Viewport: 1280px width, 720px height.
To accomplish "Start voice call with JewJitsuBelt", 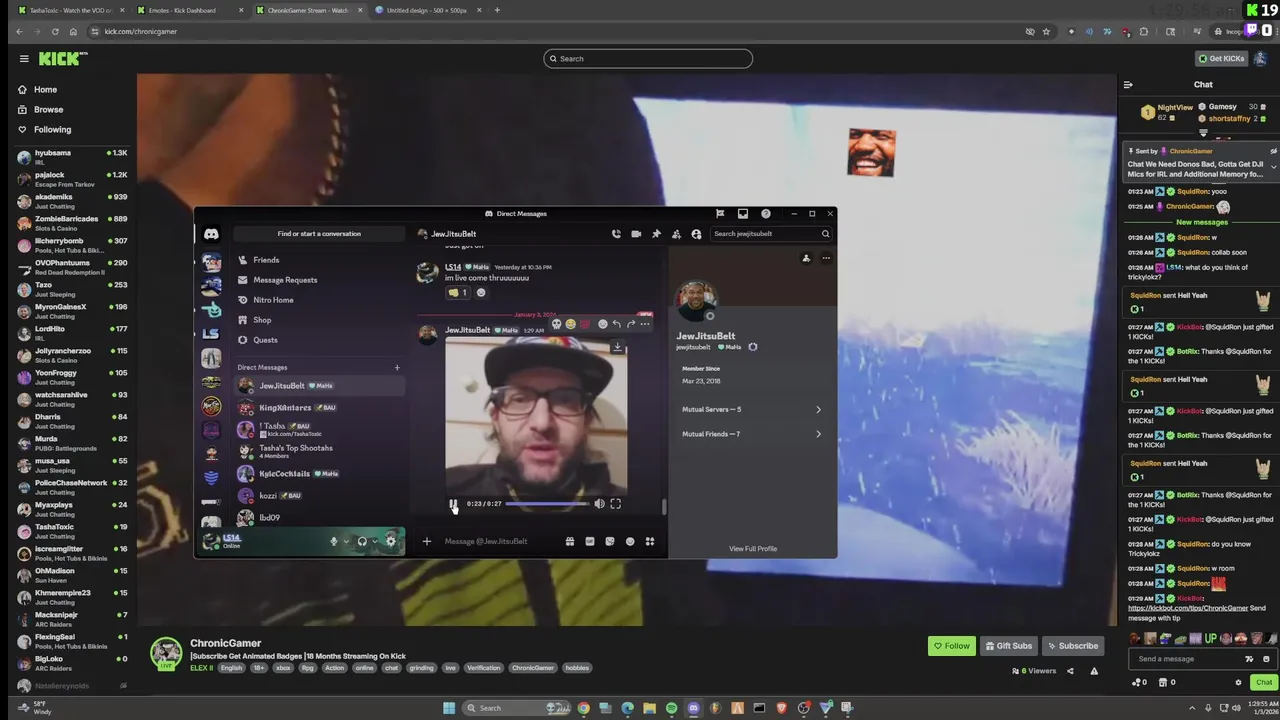I will point(616,234).
